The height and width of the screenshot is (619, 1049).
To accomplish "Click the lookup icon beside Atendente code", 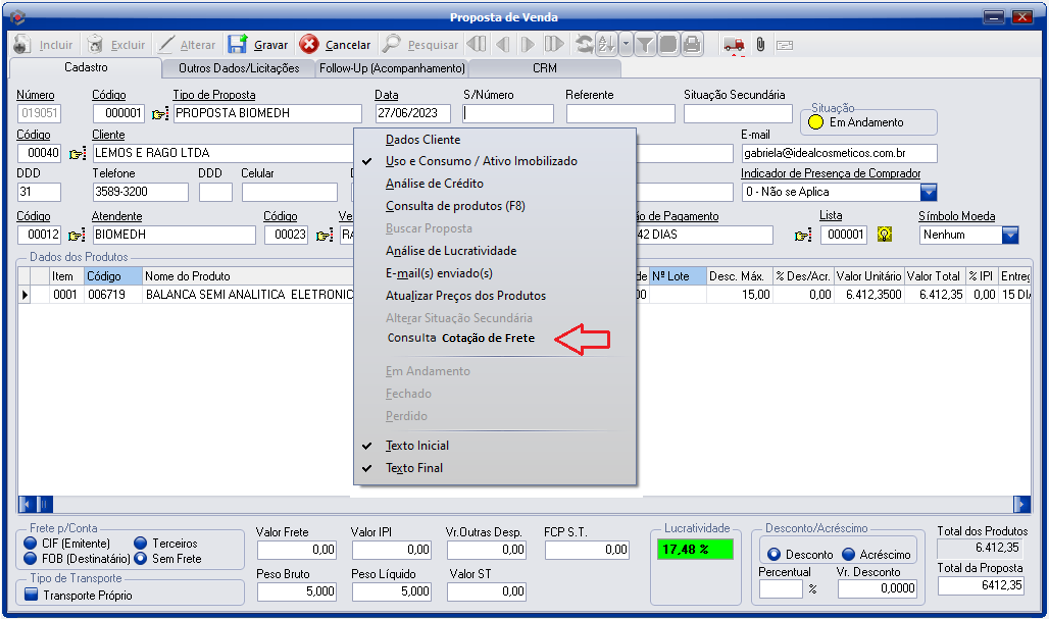I will pos(77,235).
